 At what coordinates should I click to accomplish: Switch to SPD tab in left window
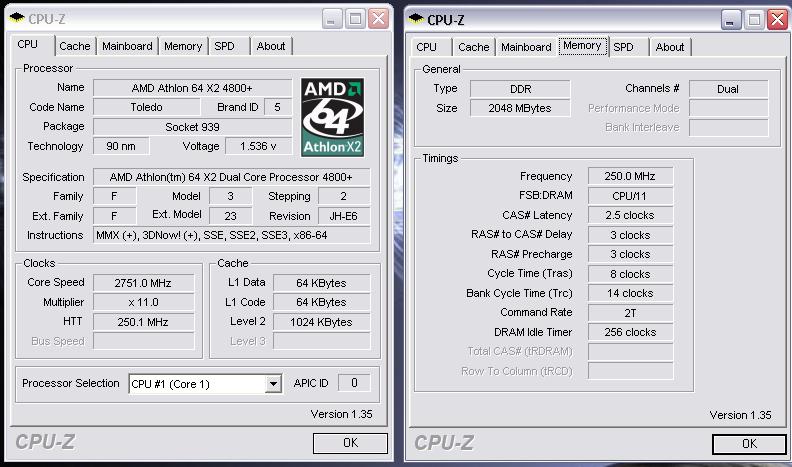(224, 46)
